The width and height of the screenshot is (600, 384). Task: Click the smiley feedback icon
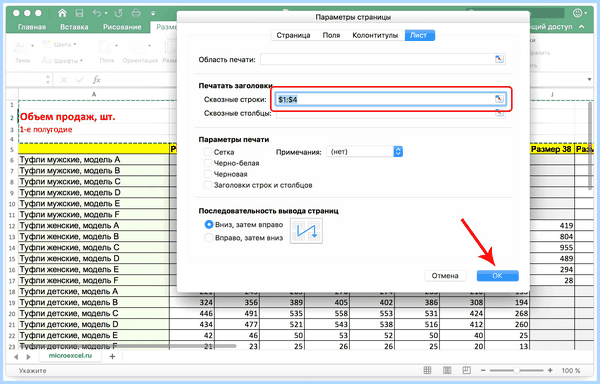[577, 13]
